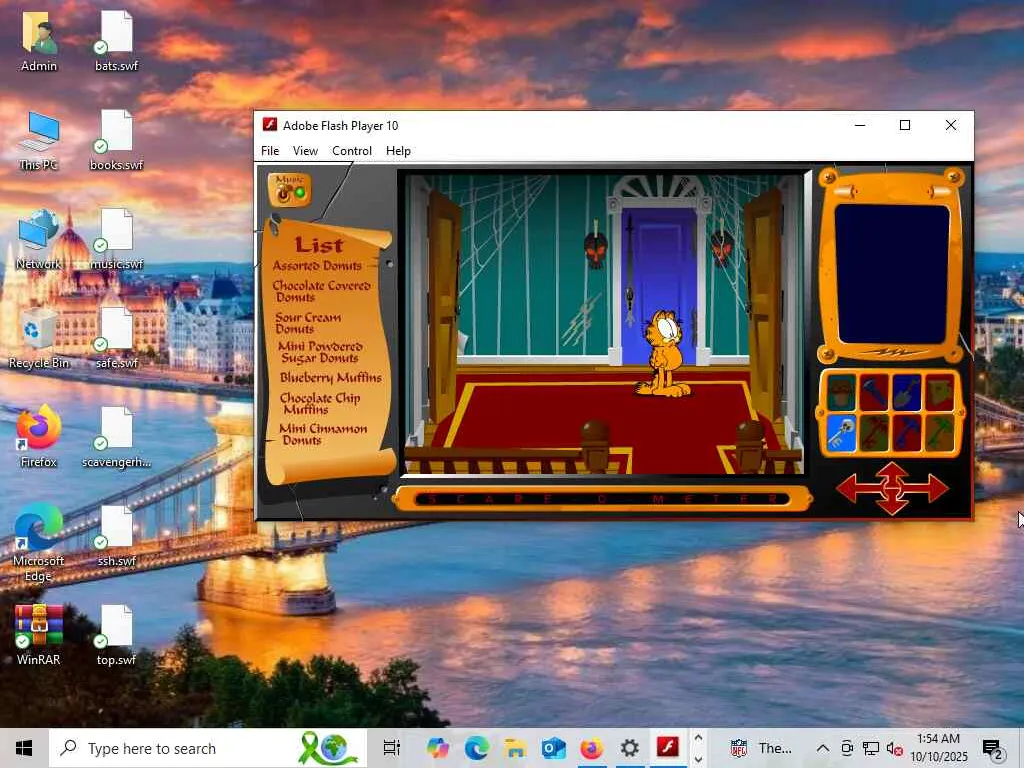
Task: Select the brown key on the green slot
Action: (873, 433)
